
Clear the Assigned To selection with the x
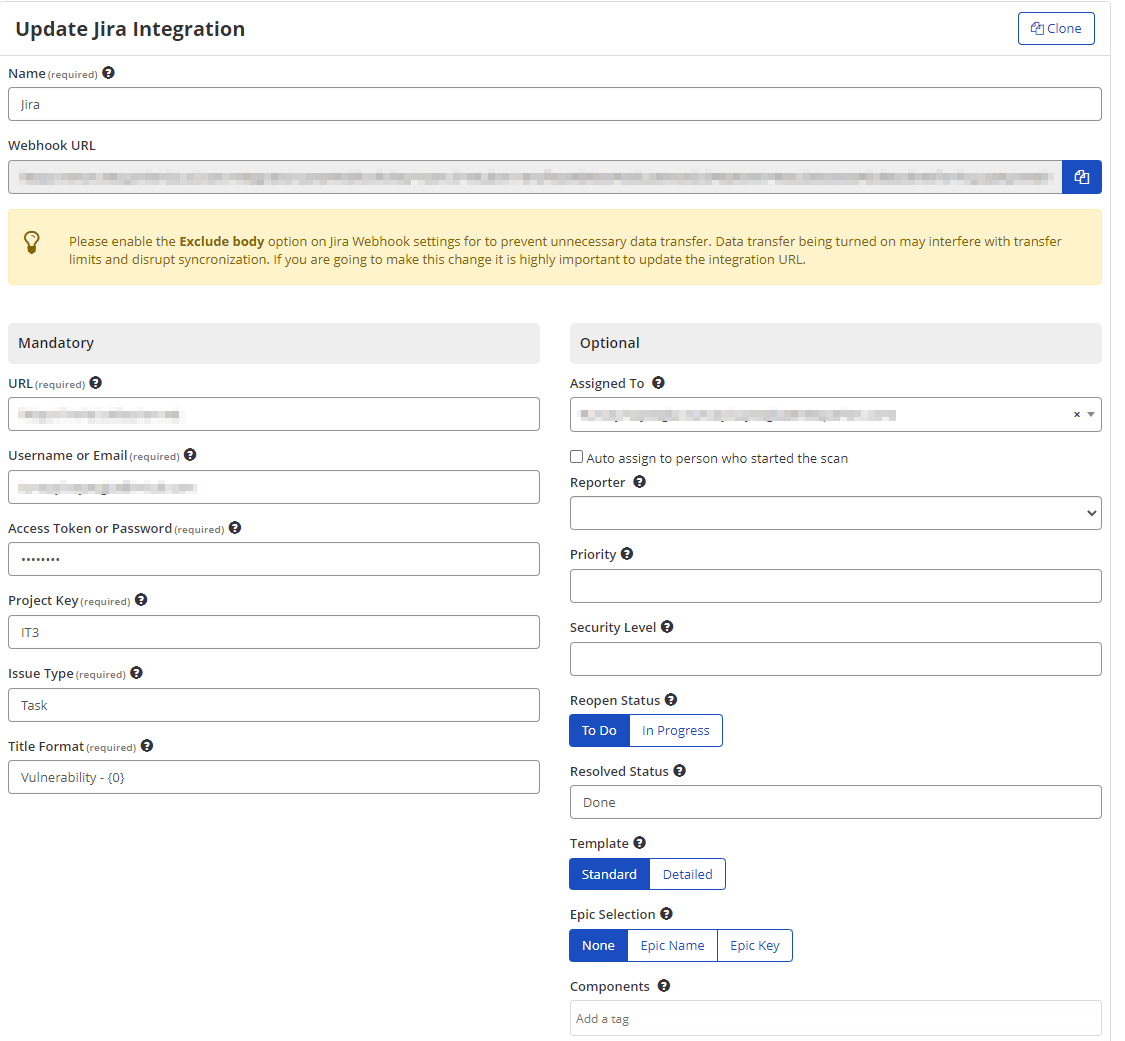click(1076, 415)
